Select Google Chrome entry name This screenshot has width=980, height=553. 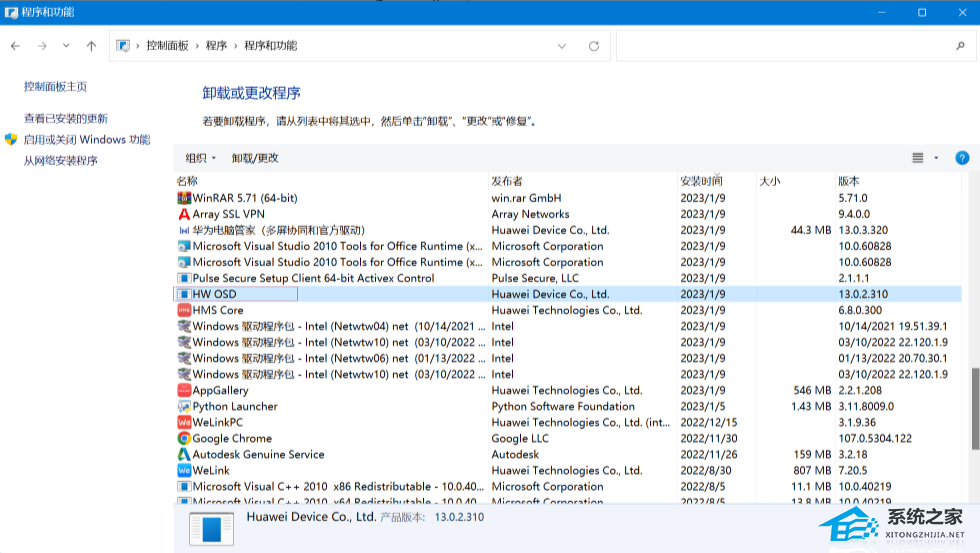pos(232,439)
